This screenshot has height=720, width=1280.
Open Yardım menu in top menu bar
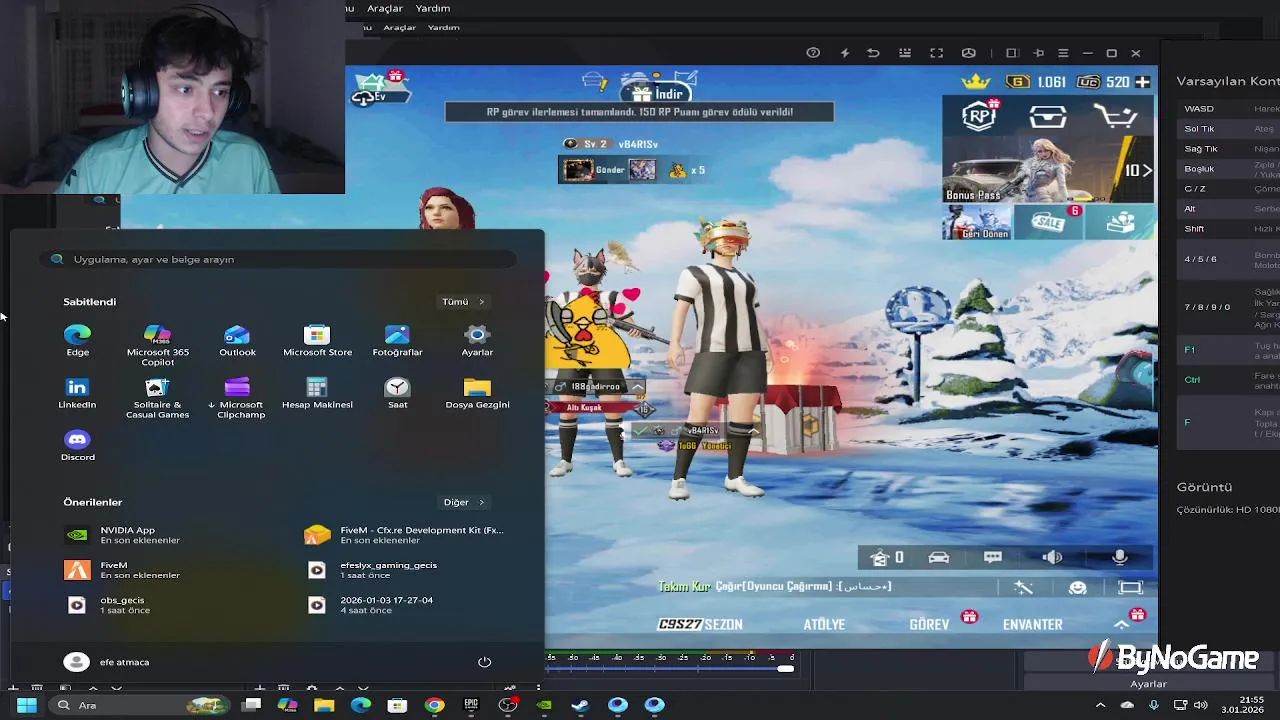[x=433, y=8]
